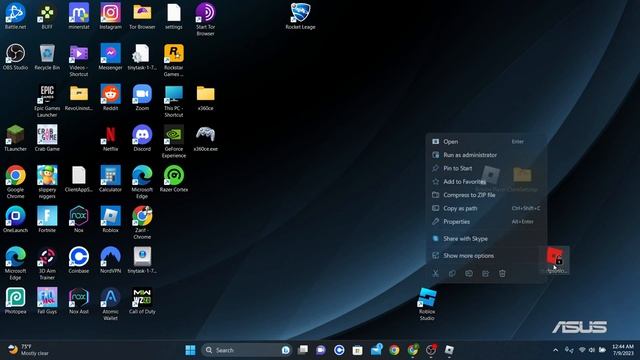The width and height of the screenshot is (640, 360).
Task: Select the Fall Guys desktop icon
Action: tap(47, 301)
